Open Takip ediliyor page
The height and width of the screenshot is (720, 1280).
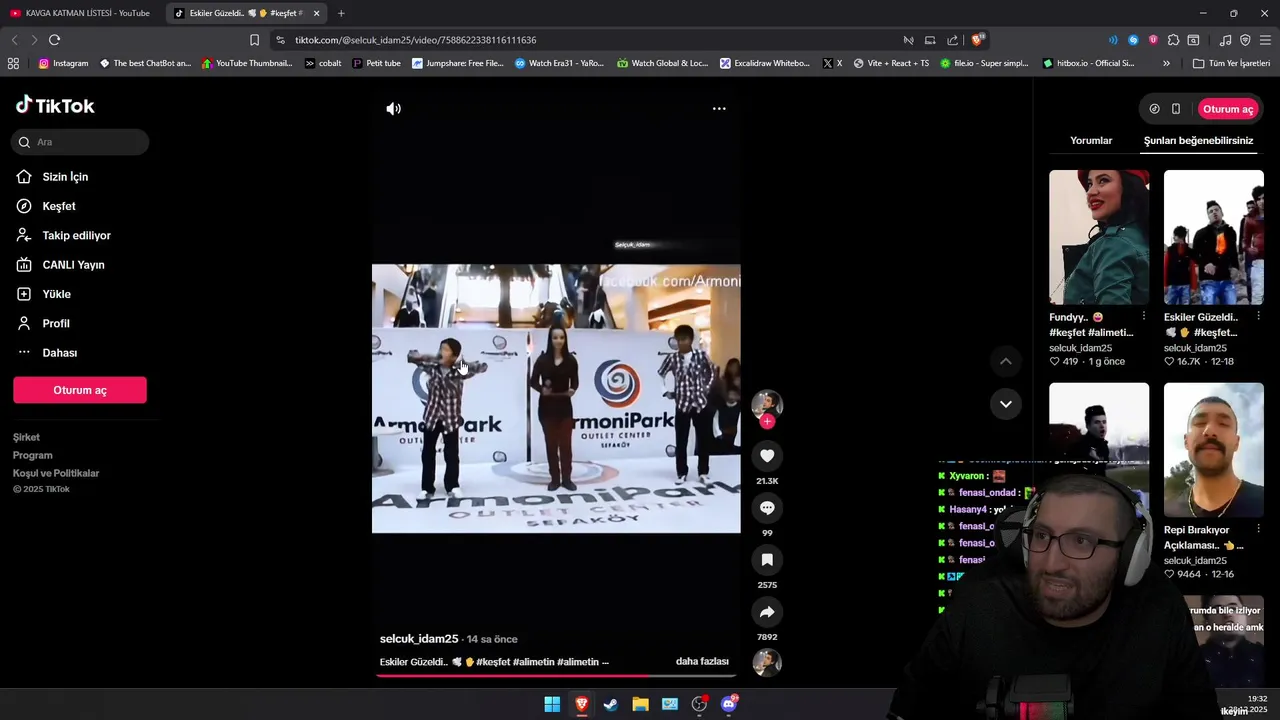pos(63,236)
